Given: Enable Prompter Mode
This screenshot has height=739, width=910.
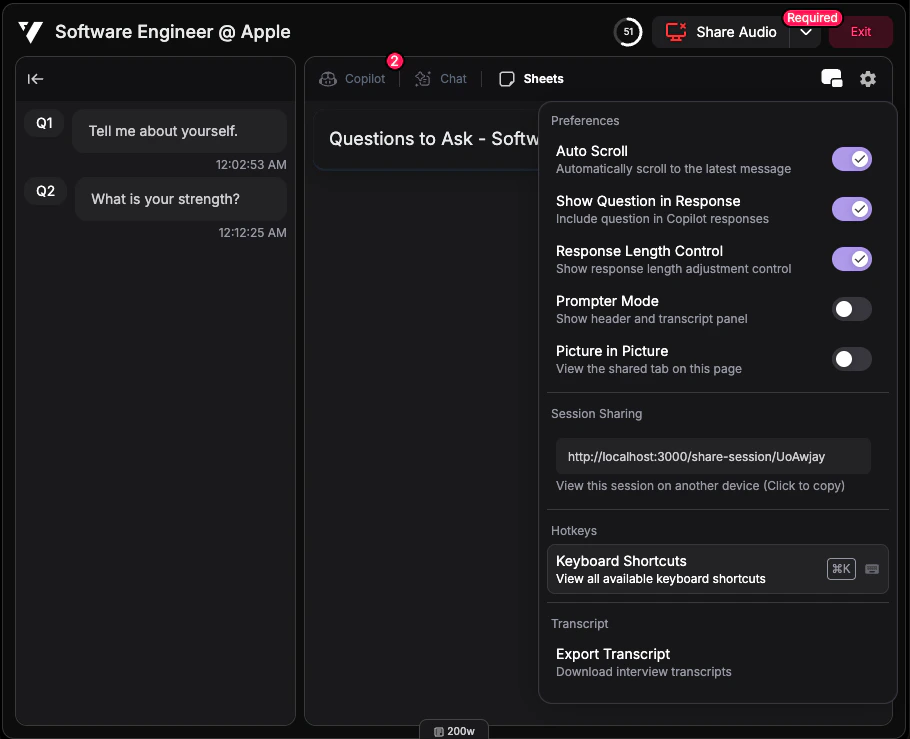Looking at the screenshot, I should 851,309.
